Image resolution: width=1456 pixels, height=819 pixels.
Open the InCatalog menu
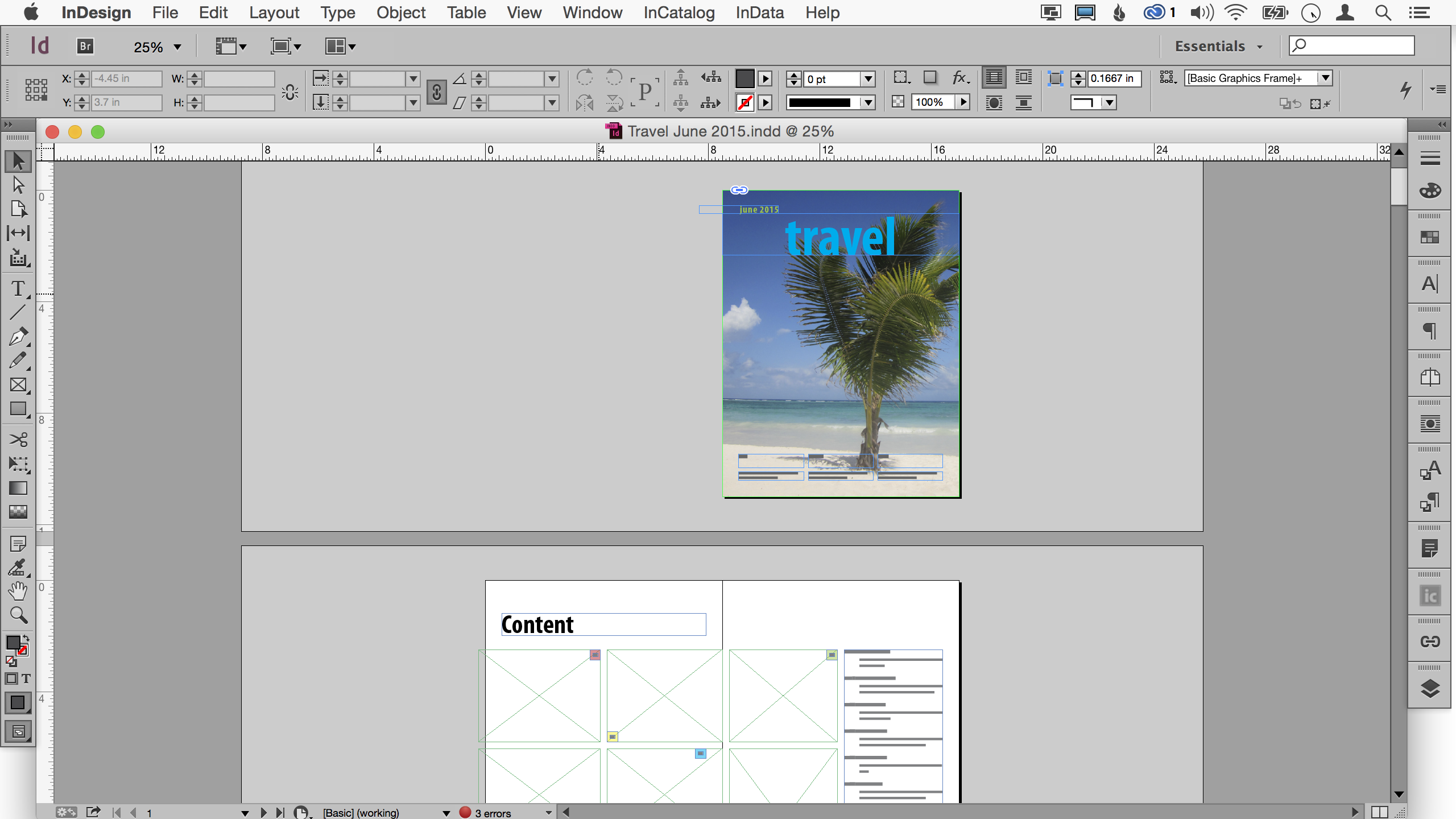pyautogui.click(x=679, y=13)
